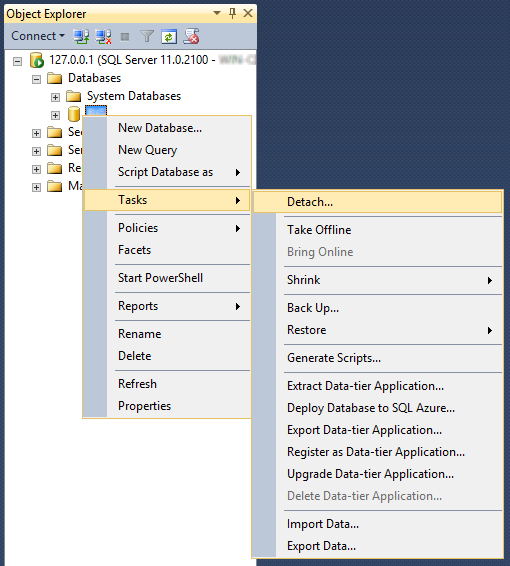Select Deploy Database to SQL Azure...
This screenshot has height=566, width=510.
point(378,408)
